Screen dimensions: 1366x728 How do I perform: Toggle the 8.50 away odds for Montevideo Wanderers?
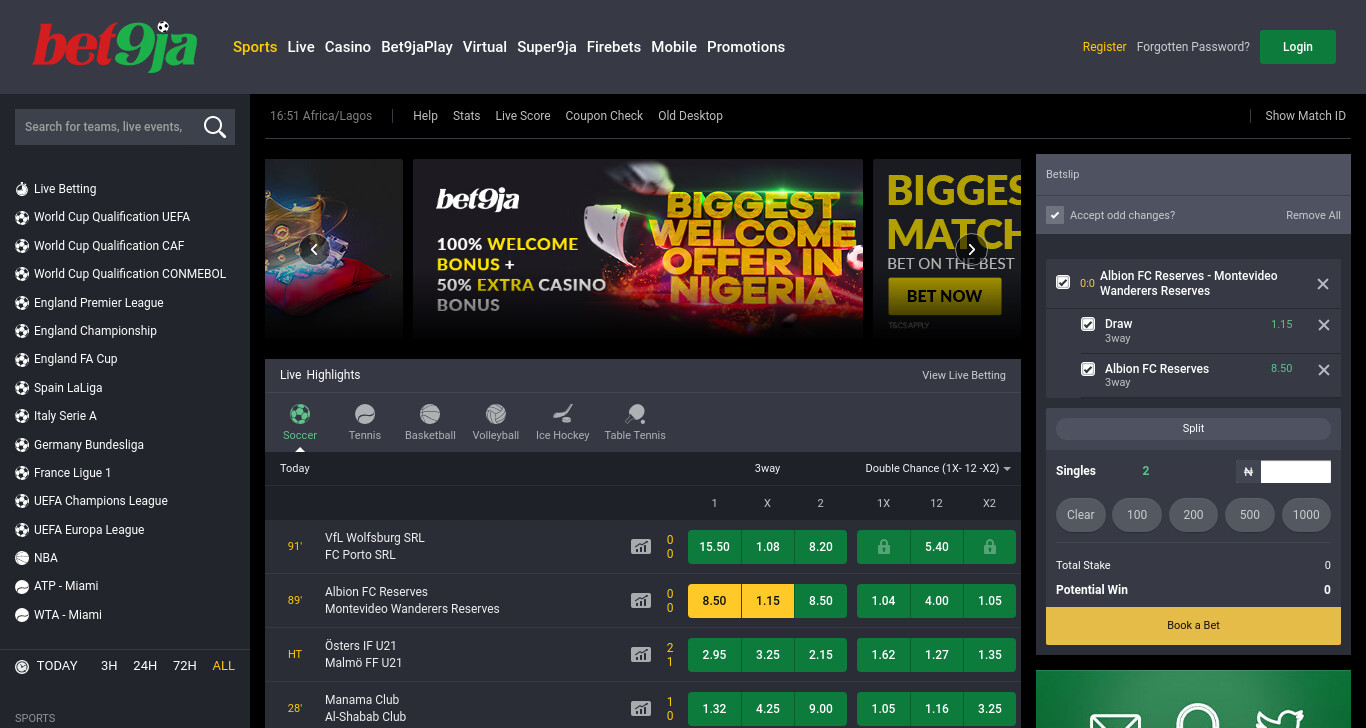pyautogui.click(x=820, y=601)
